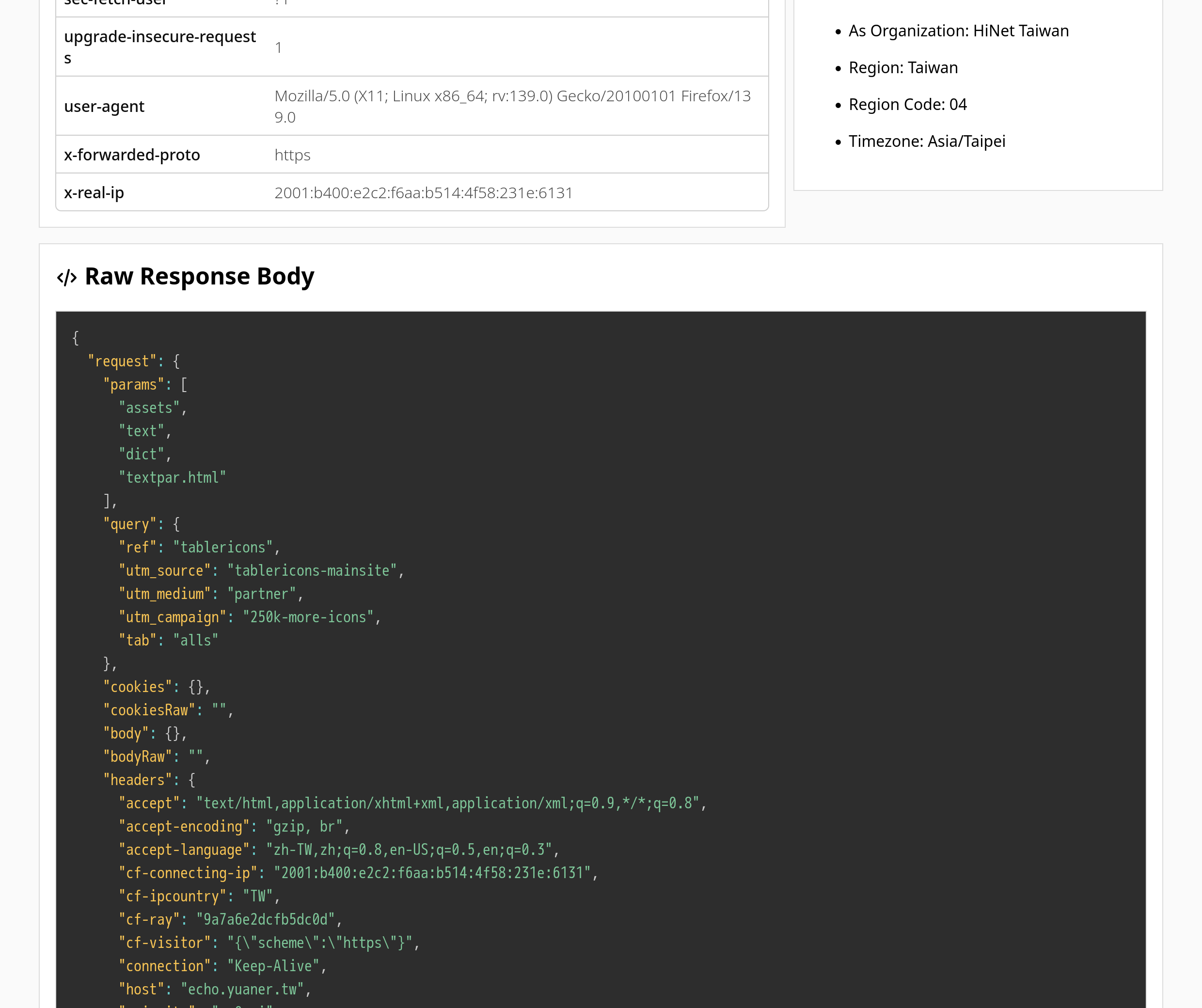Click the "textpar.html" params entry
The image size is (1202, 1008).
pos(172,477)
